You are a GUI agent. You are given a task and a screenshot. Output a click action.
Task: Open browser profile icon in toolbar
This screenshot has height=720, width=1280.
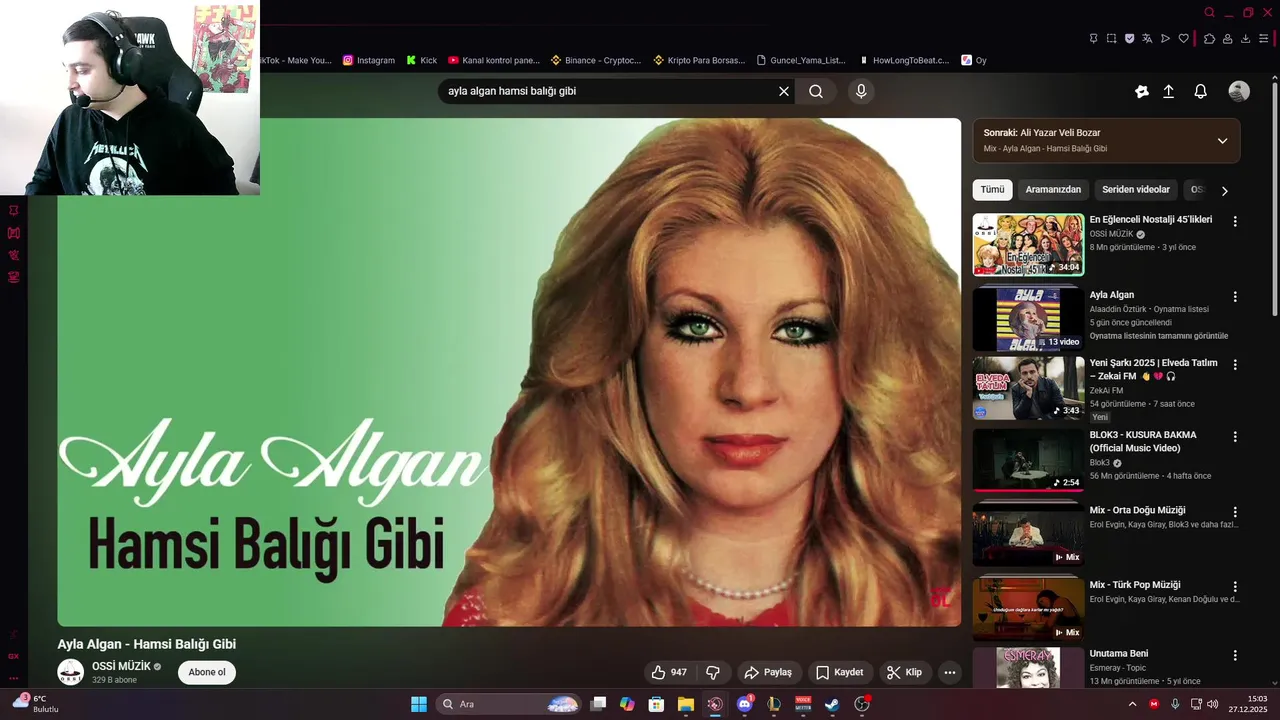click(x=1227, y=38)
